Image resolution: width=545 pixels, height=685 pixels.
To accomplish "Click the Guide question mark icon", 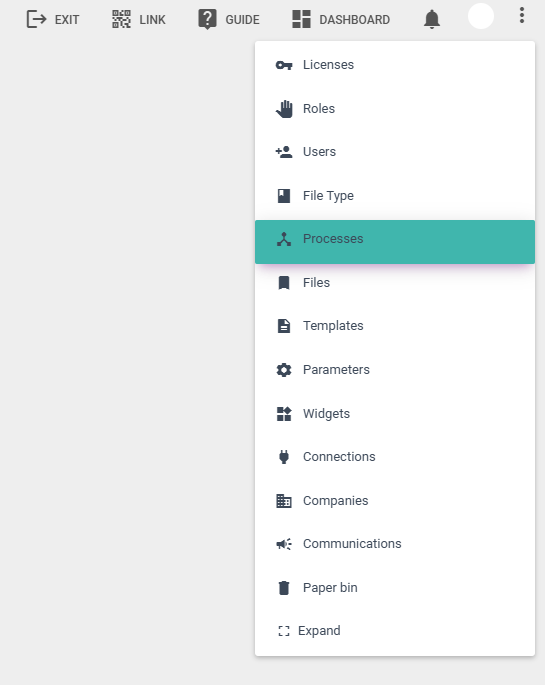I will (x=207, y=19).
